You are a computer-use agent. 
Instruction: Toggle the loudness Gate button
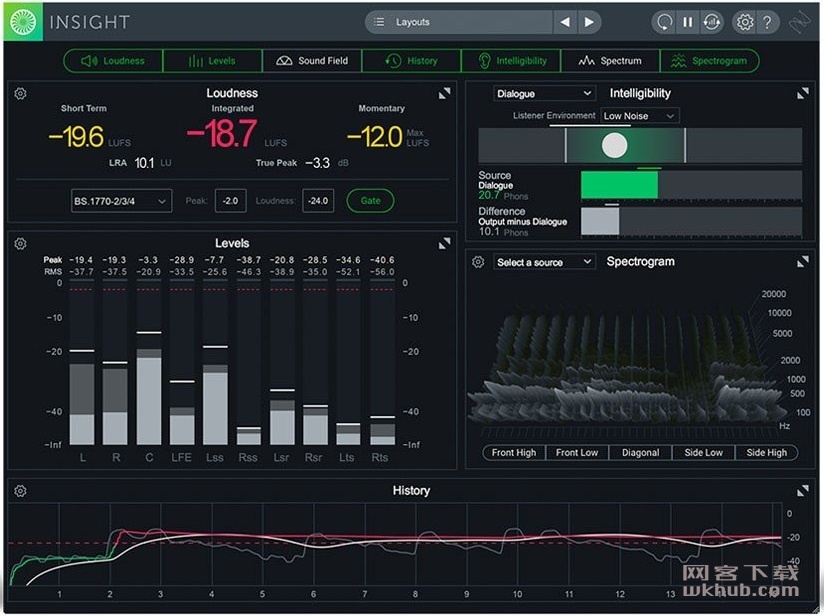point(370,201)
